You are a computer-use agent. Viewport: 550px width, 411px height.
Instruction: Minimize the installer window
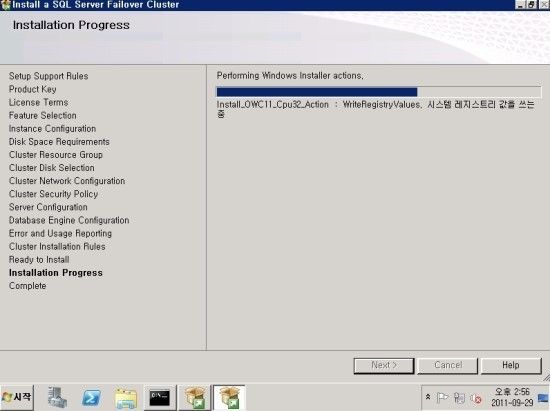pyautogui.click(x=520, y=5)
